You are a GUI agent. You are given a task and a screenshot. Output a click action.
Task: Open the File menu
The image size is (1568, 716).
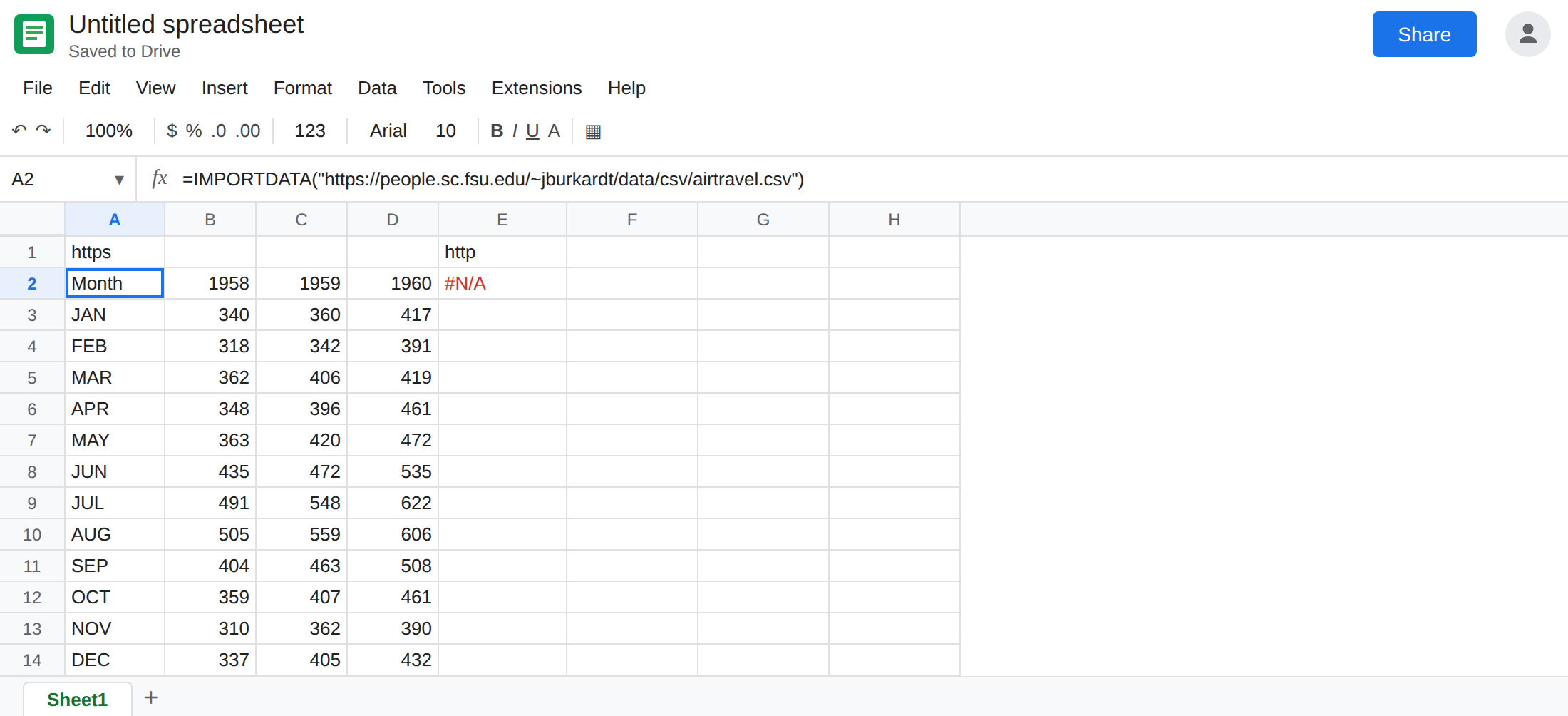[37, 88]
